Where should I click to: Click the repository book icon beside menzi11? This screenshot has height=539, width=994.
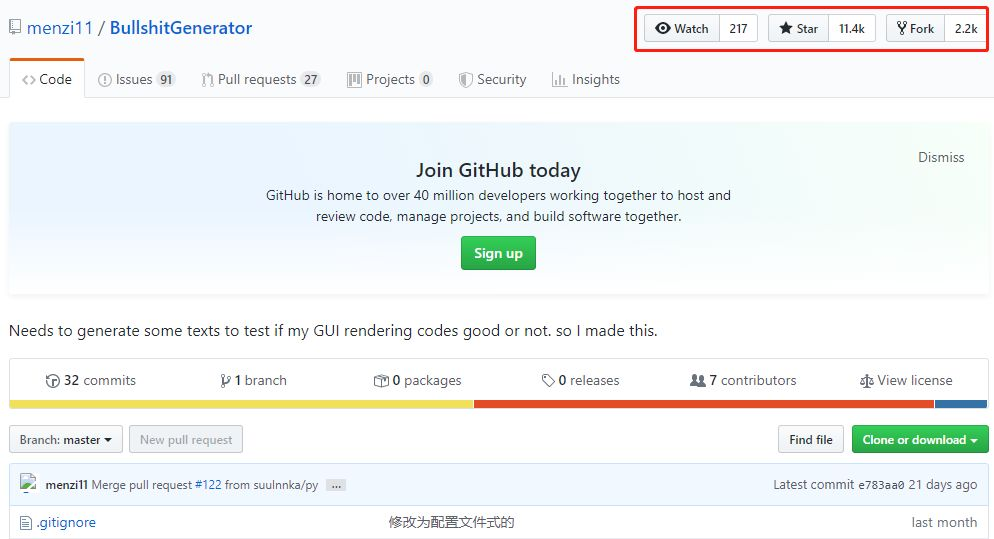(15, 27)
